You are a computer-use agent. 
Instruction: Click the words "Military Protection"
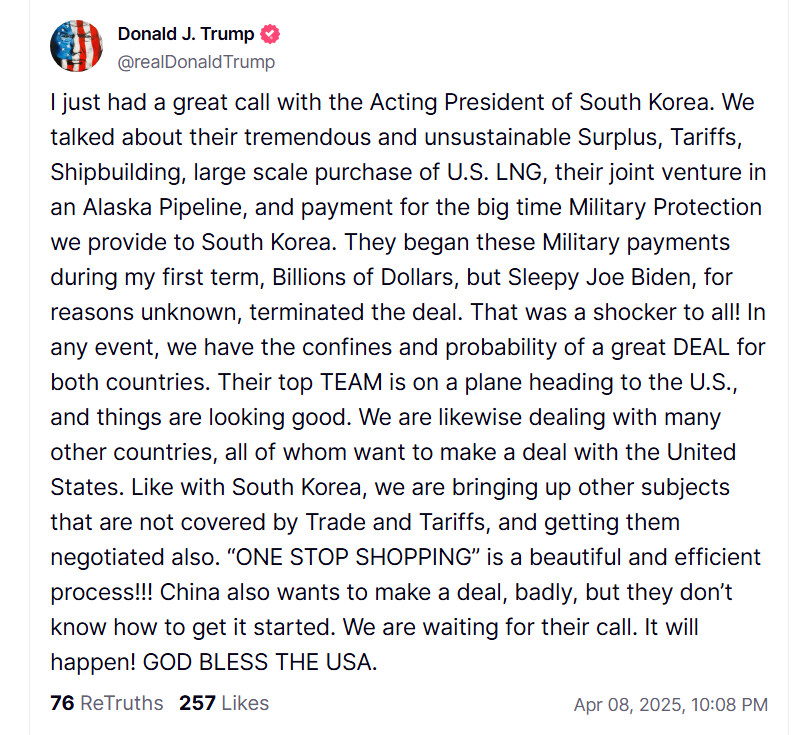(665, 207)
